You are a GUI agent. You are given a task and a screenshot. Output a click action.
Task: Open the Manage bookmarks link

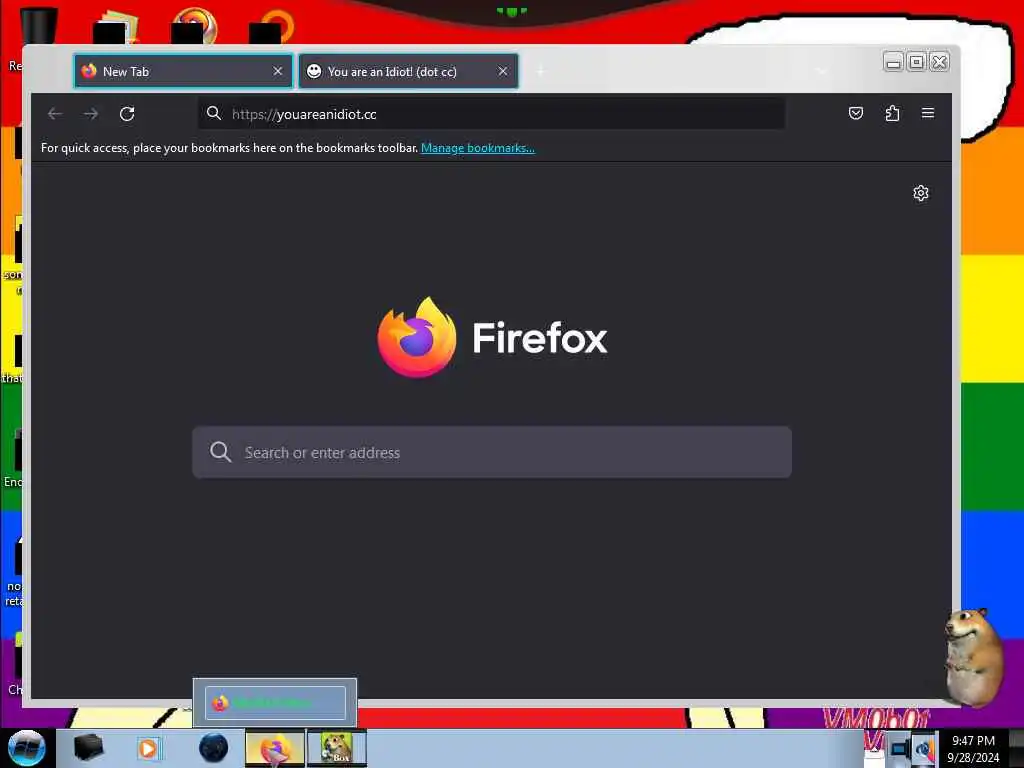click(x=477, y=148)
